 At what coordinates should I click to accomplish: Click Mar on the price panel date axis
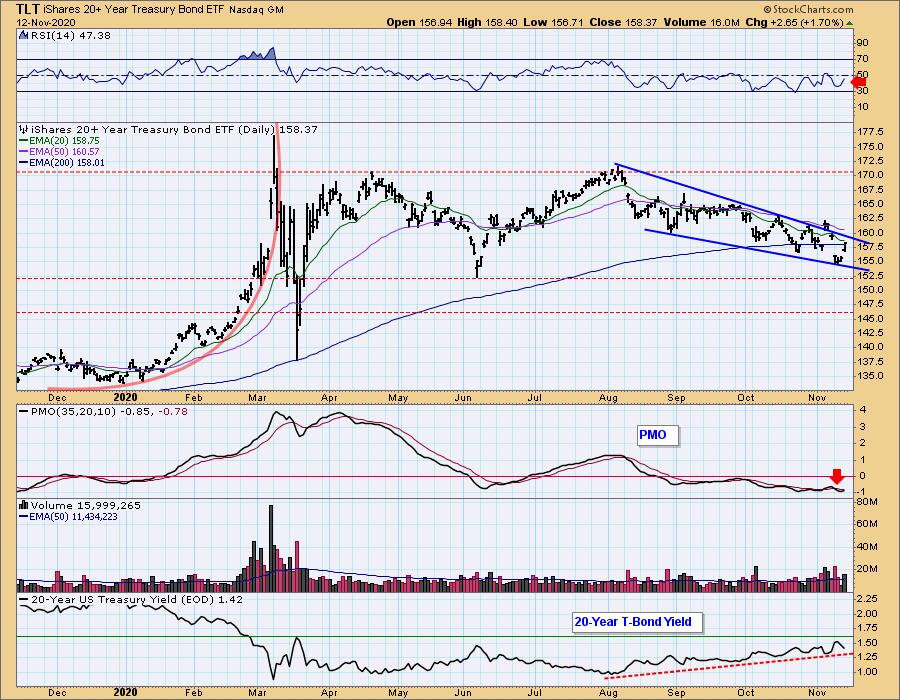click(257, 398)
